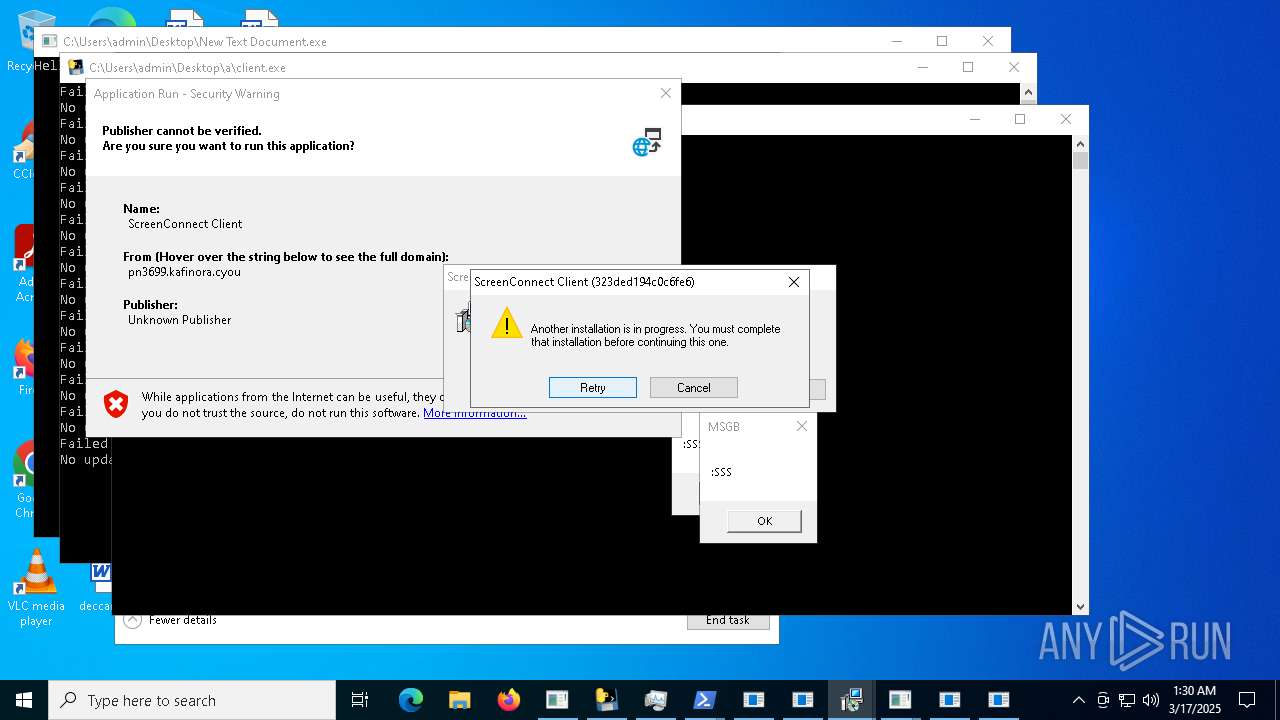Click the ScreenConnect Client name text
This screenshot has width=1280, height=720.
[x=185, y=224]
